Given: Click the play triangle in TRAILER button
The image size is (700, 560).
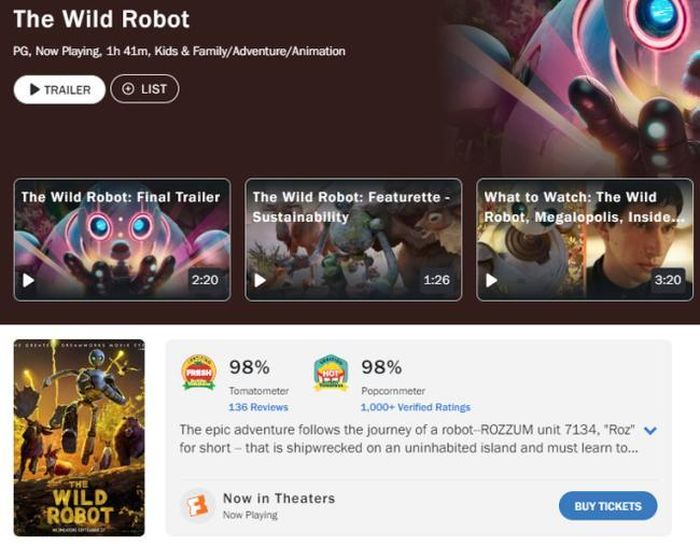Looking at the screenshot, I should click(x=35, y=89).
